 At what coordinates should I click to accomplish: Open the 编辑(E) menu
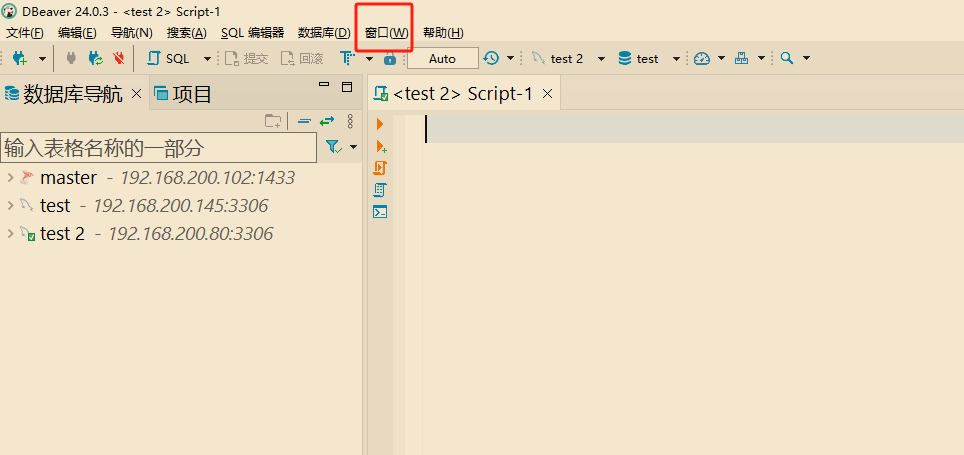point(77,33)
